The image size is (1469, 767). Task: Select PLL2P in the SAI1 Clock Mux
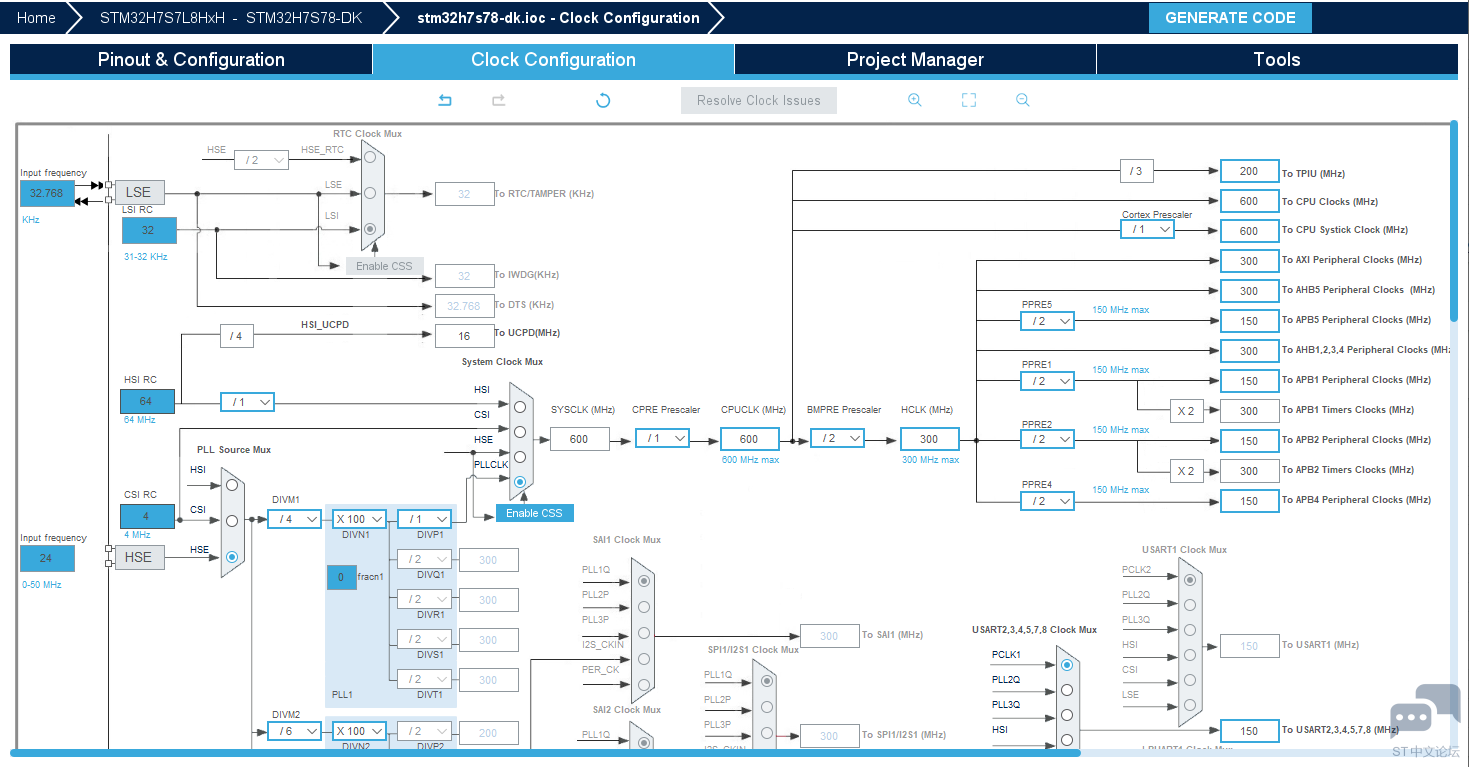643,607
